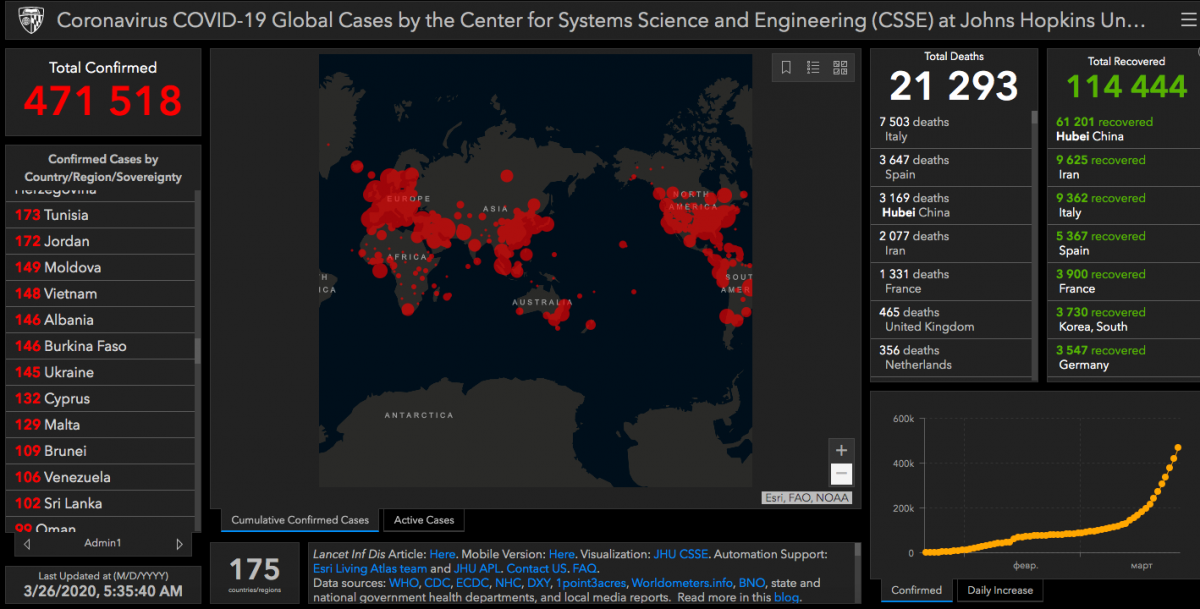
Task: Click the 356 deaths Netherlands row
Action: click(951, 357)
